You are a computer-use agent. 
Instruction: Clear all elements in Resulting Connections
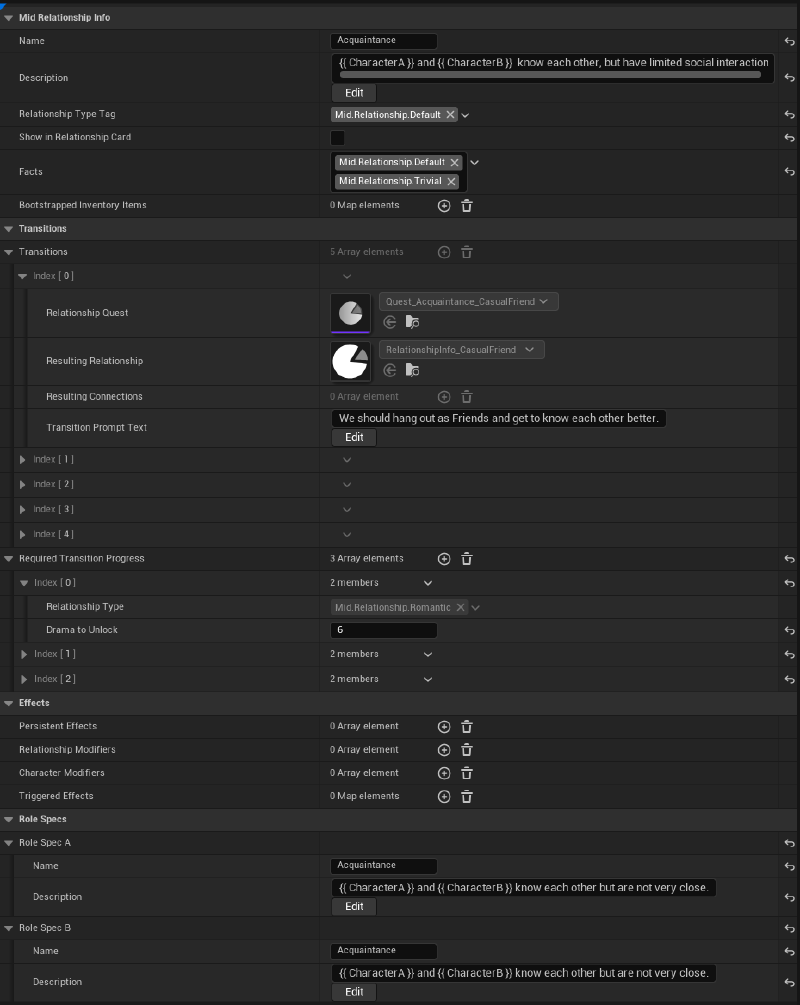coord(467,396)
